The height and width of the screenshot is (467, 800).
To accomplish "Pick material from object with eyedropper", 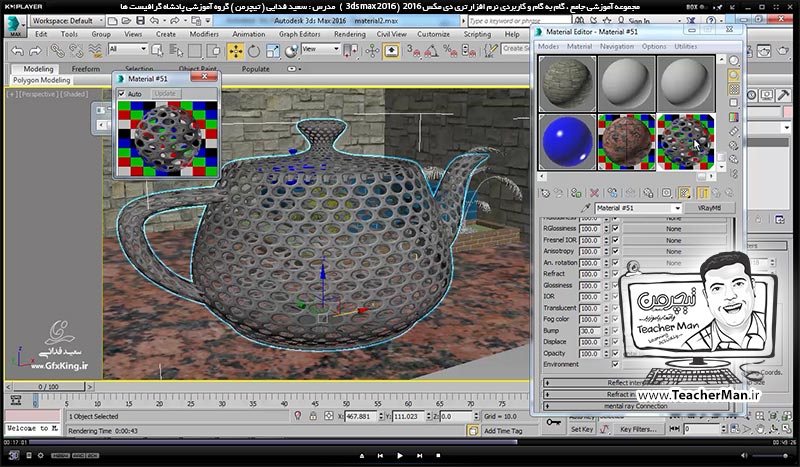I will [586, 208].
